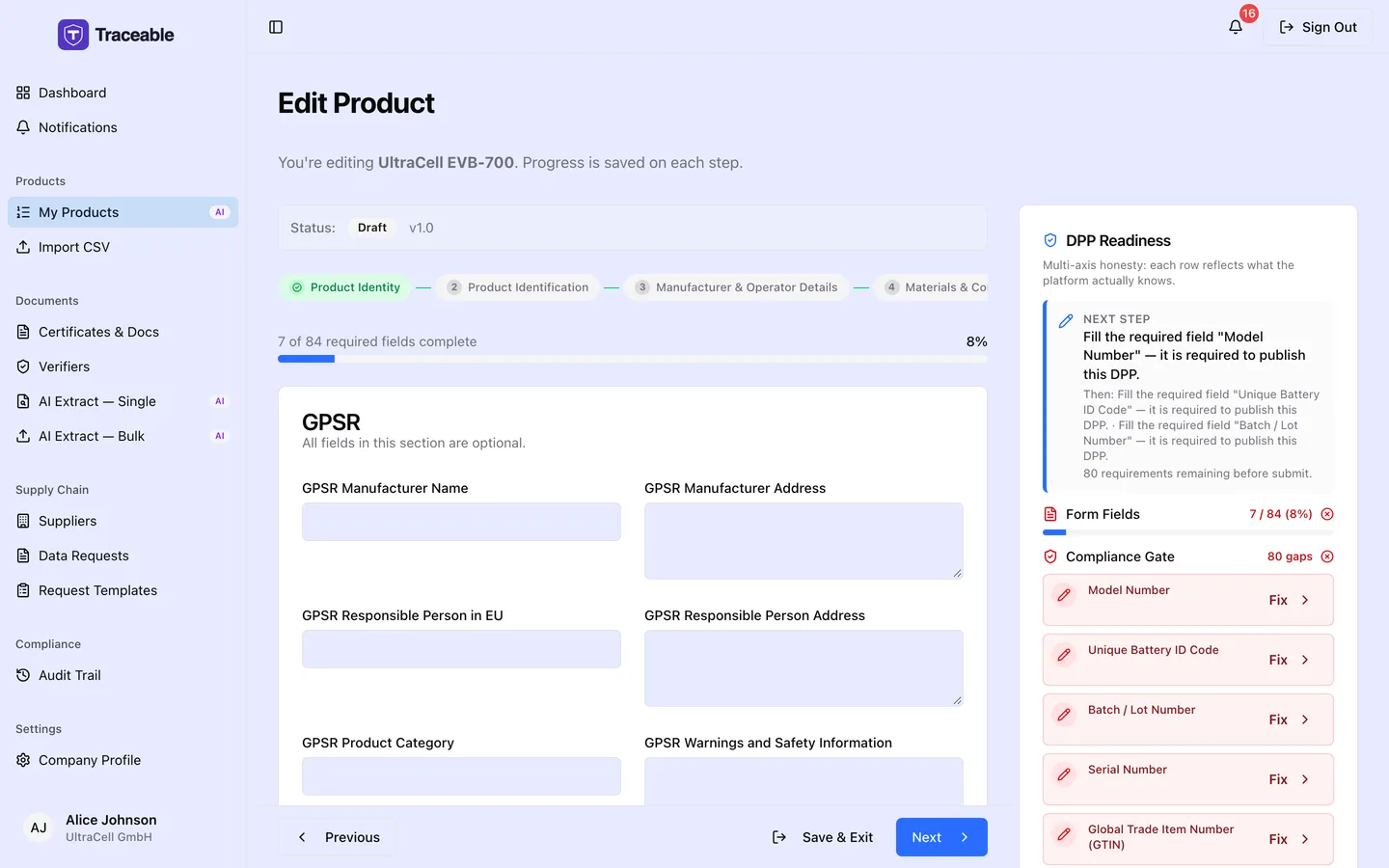Focus GPSR Warnings and Safety Information textarea

click(x=803, y=781)
